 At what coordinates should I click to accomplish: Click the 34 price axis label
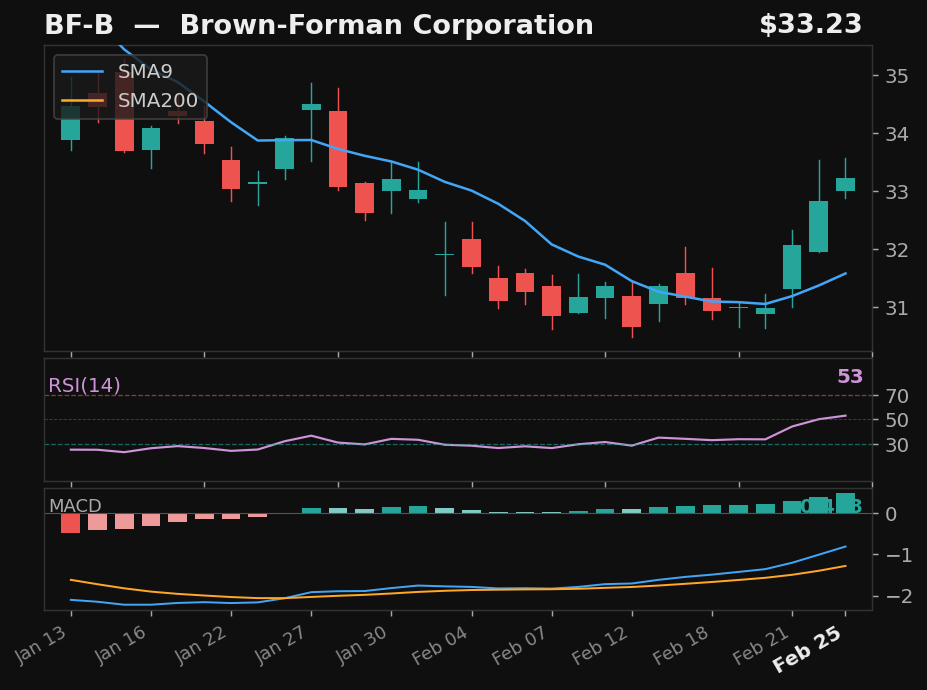tap(897, 134)
